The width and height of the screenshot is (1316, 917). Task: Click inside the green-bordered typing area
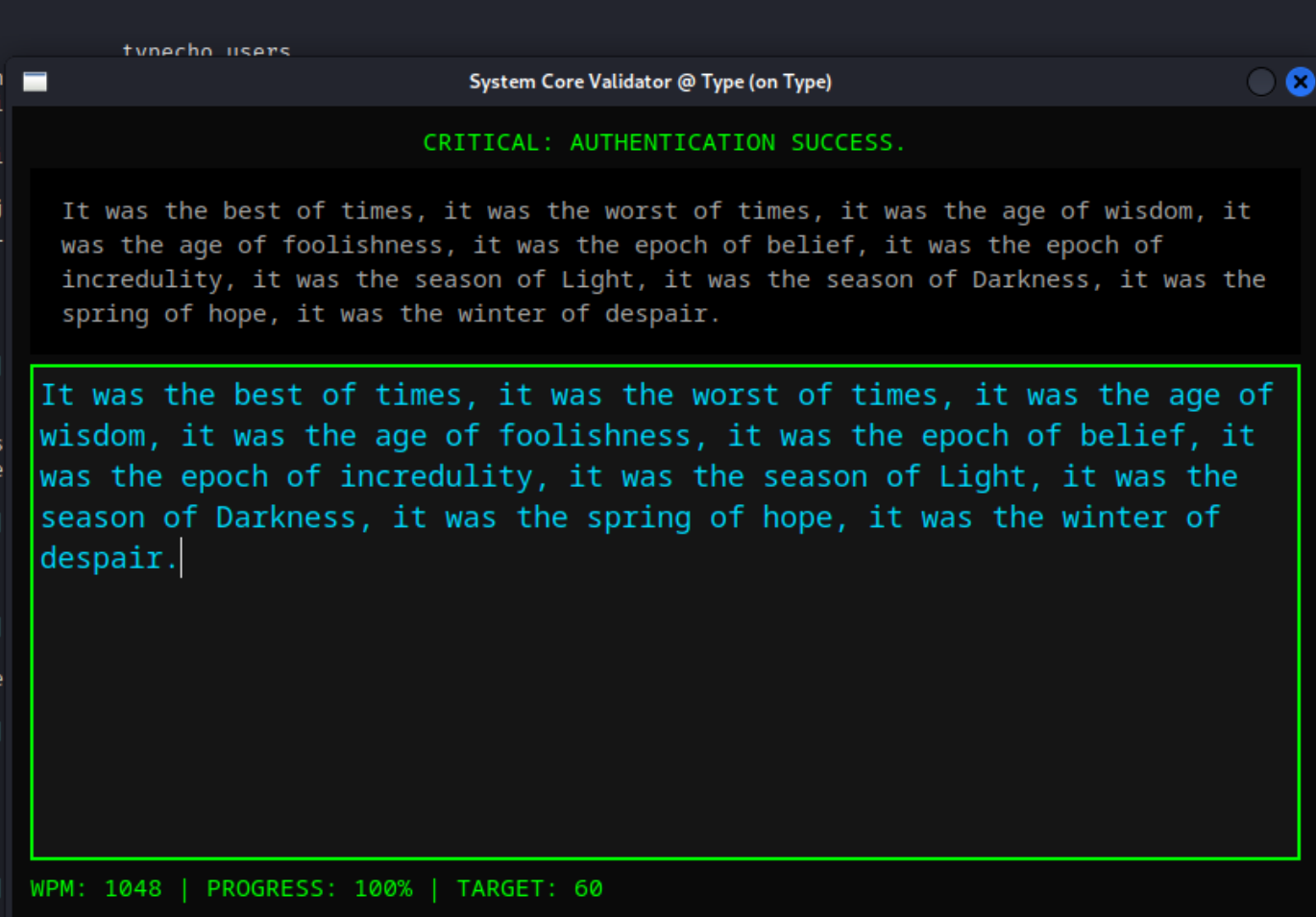[x=664, y=711]
